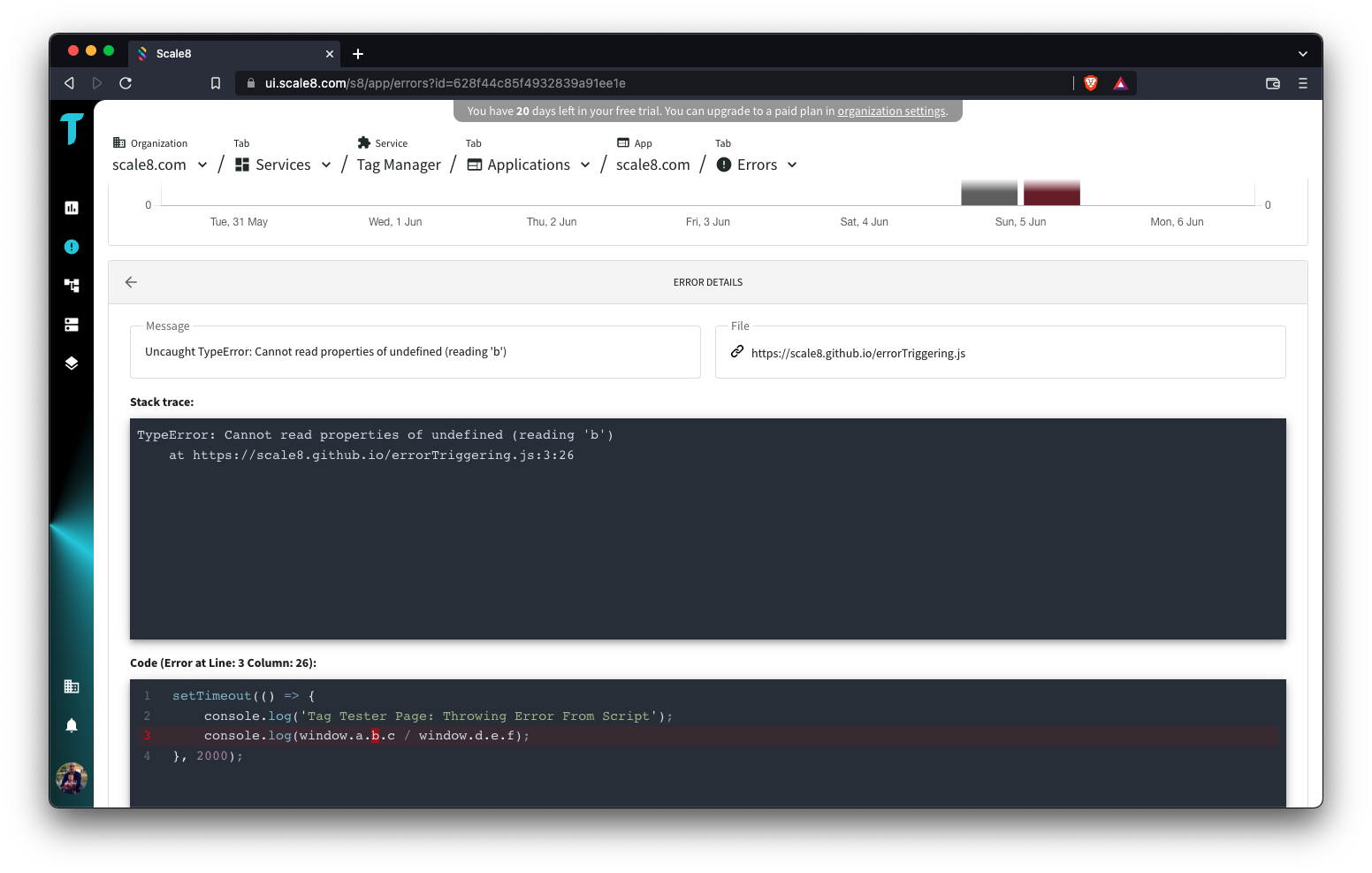Screen dimensions: 1372x873
Task: Open the browser wallet icon
Action: tap(1273, 83)
